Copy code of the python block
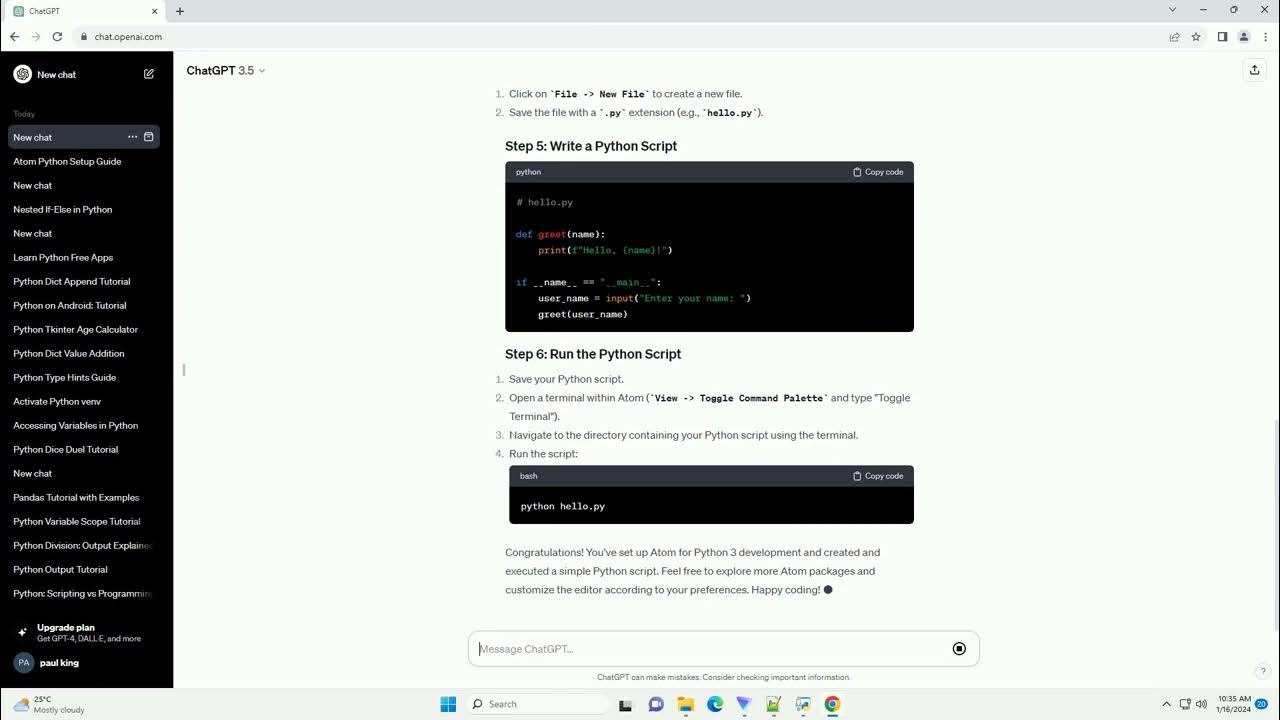Image resolution: width=1280 pixels, height=720 pixels. (x=878, y=172)
